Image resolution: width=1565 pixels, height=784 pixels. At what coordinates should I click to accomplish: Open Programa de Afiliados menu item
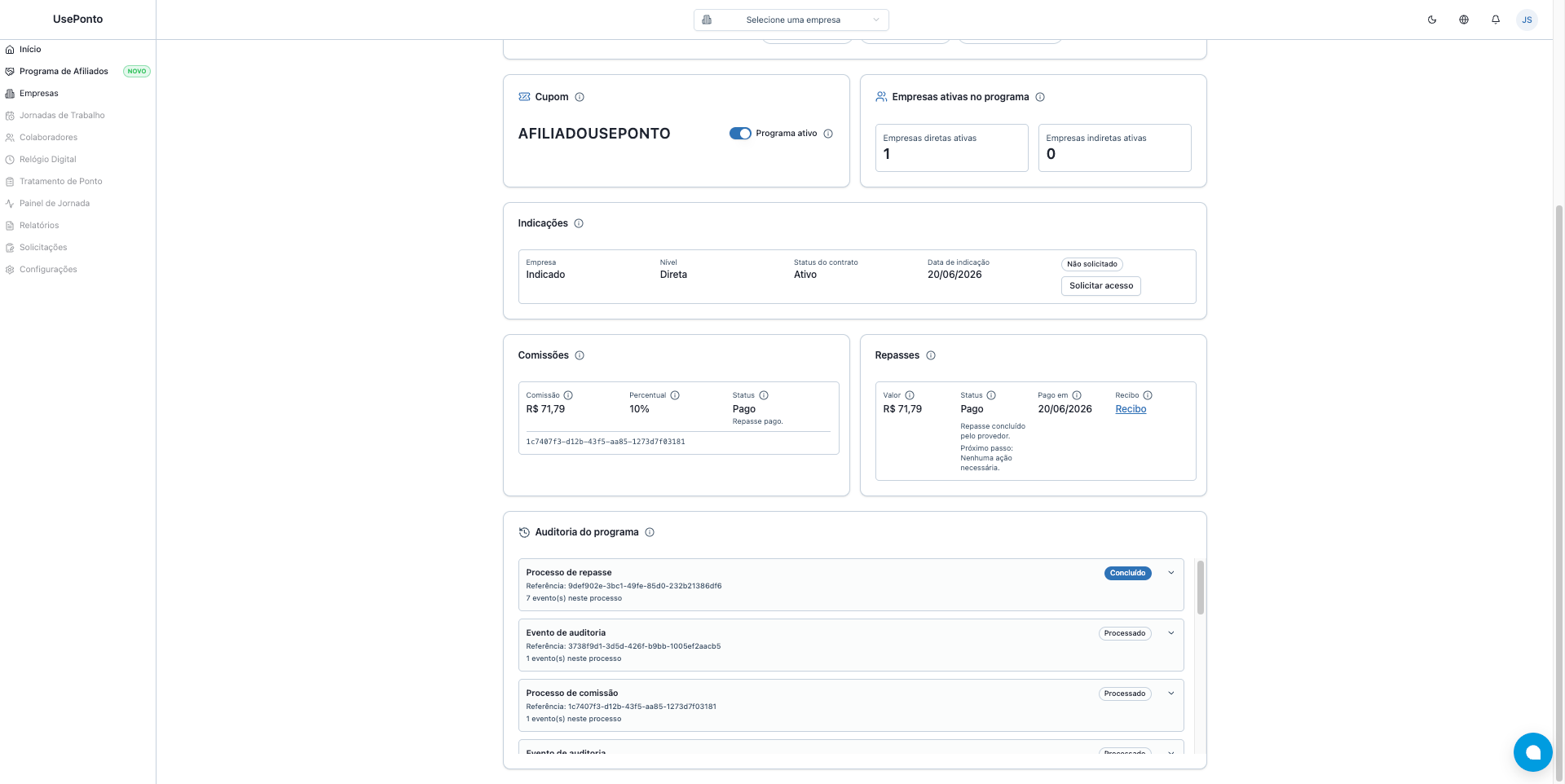[64, 72]
